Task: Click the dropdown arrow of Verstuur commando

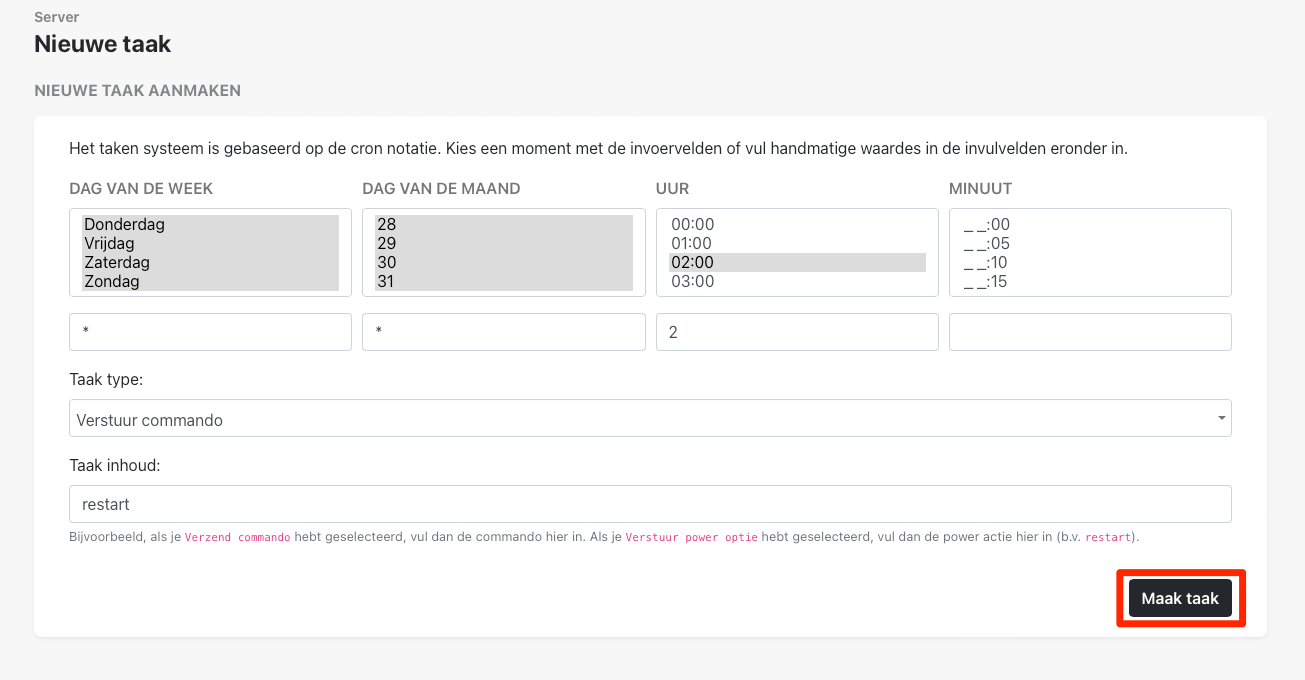Action: tap(1221, 419)
